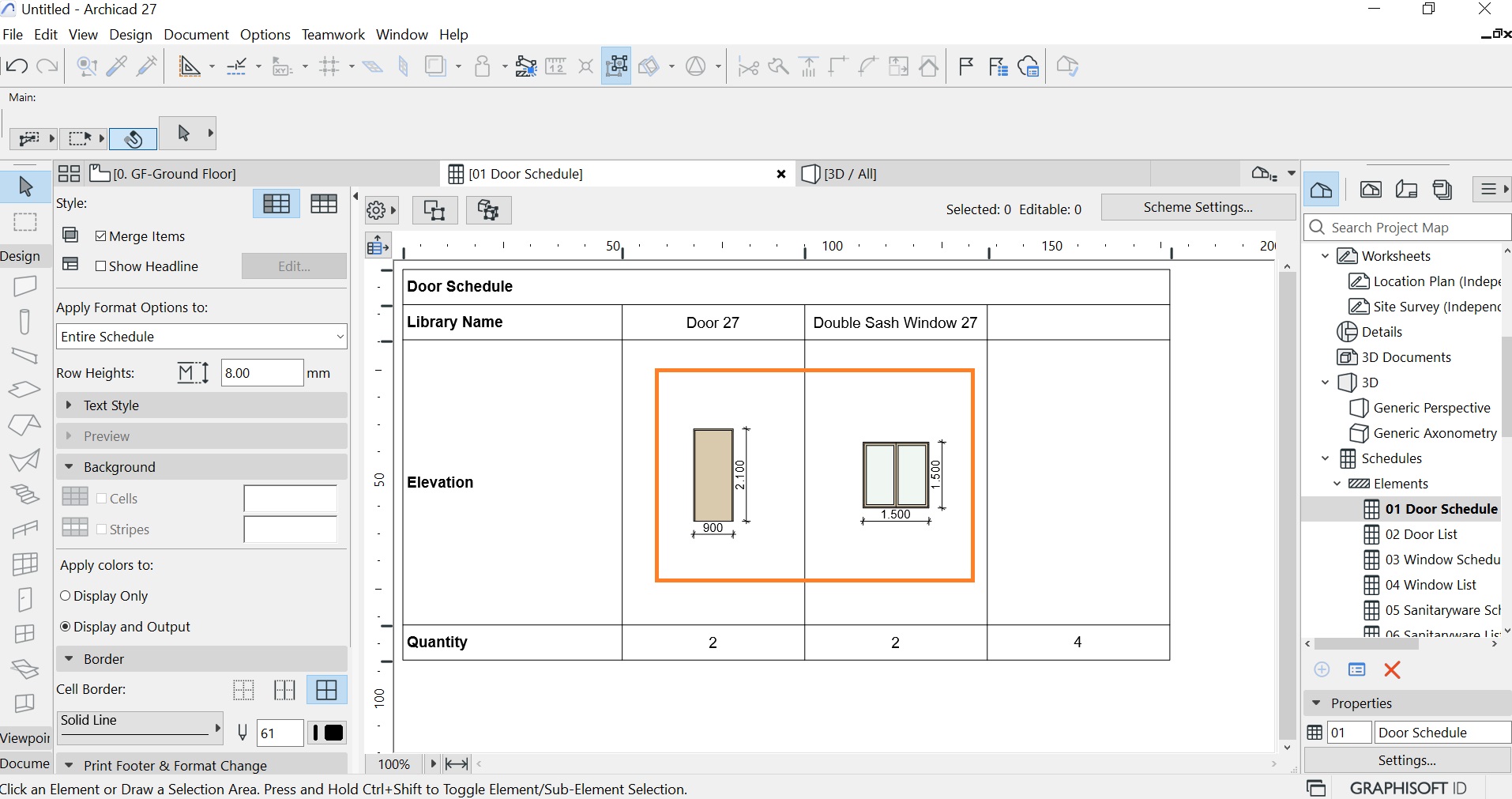This screenshot has height=799, width=1512.
Task: Choose the all-borders Cell Border icon
Action: (326, 690)
